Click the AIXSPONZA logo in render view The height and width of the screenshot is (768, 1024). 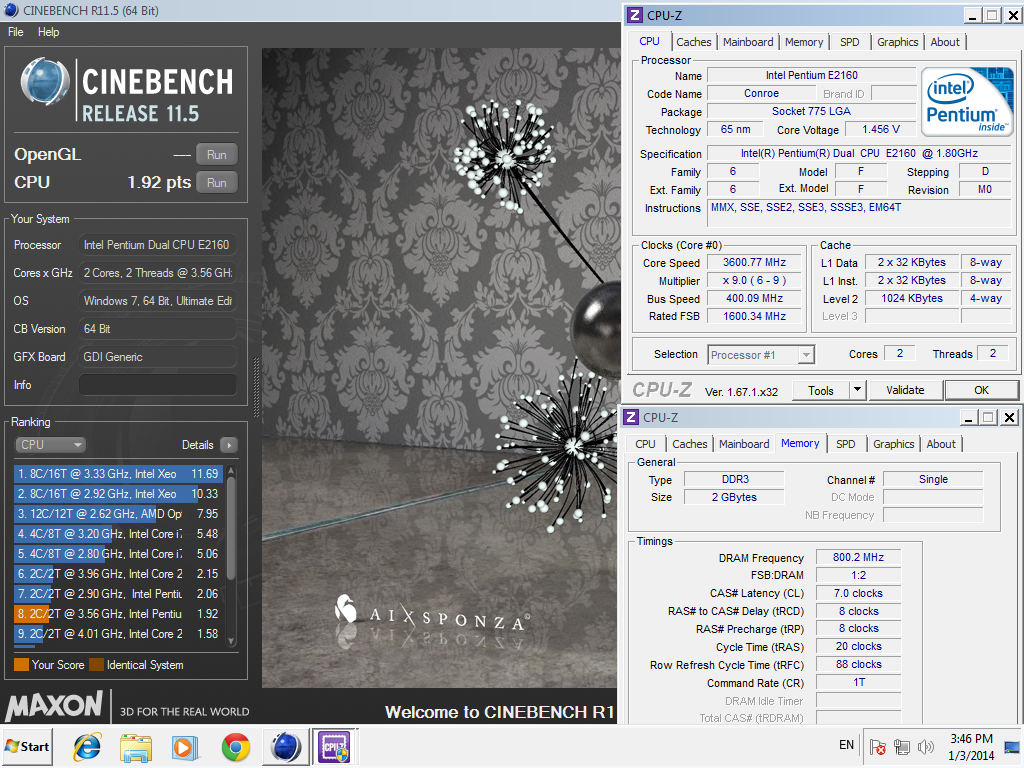pos(432,614)
